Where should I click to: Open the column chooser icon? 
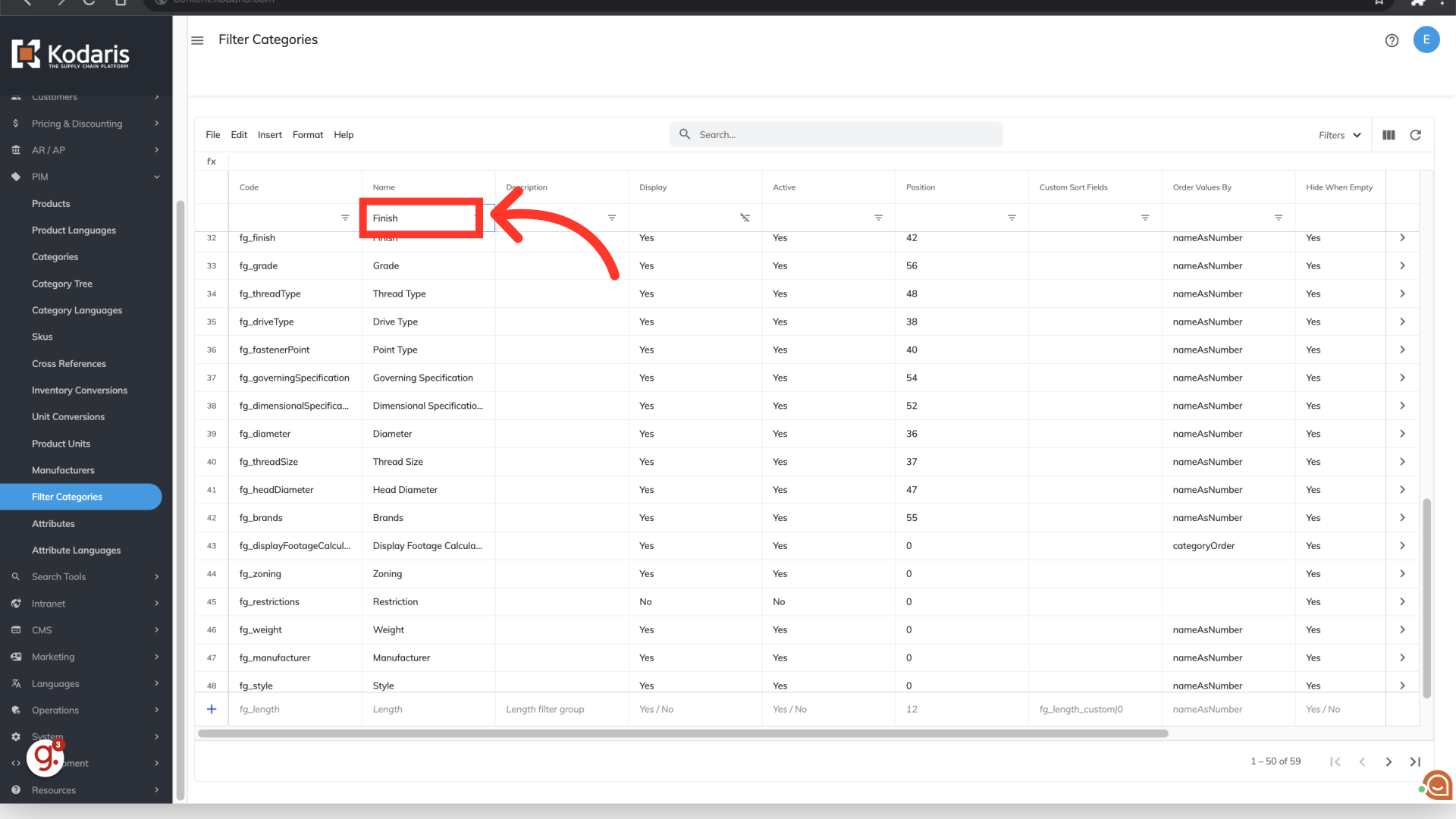tap(1389, 135)
